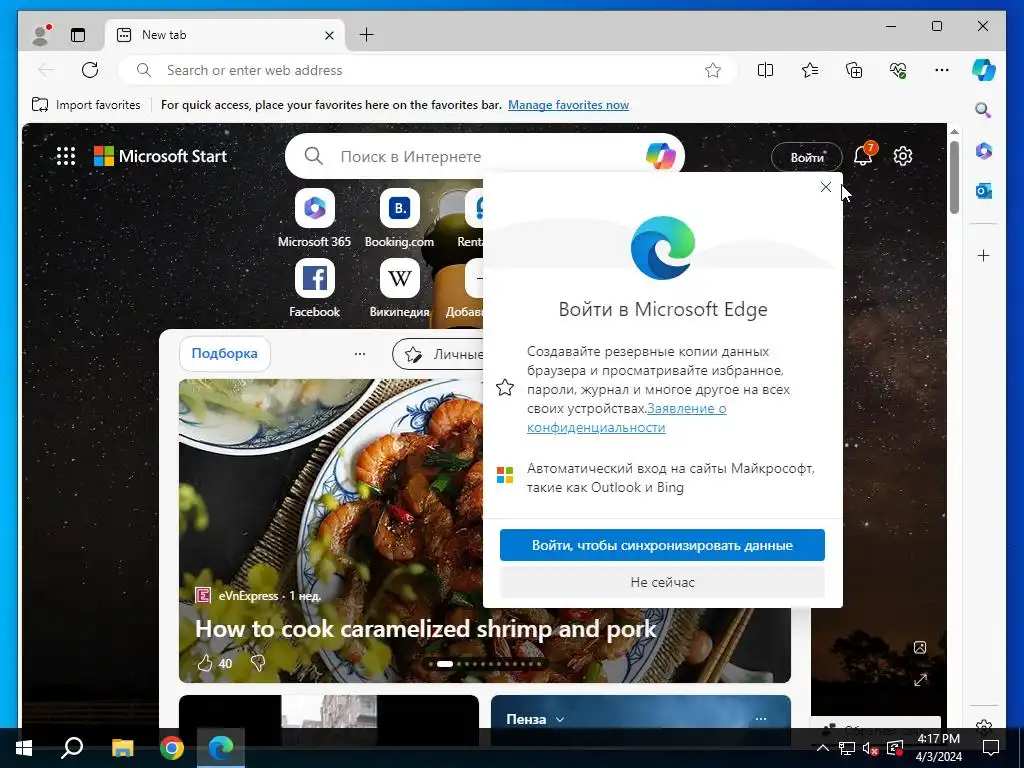Click the background image info icon

(x=920, y=647)
